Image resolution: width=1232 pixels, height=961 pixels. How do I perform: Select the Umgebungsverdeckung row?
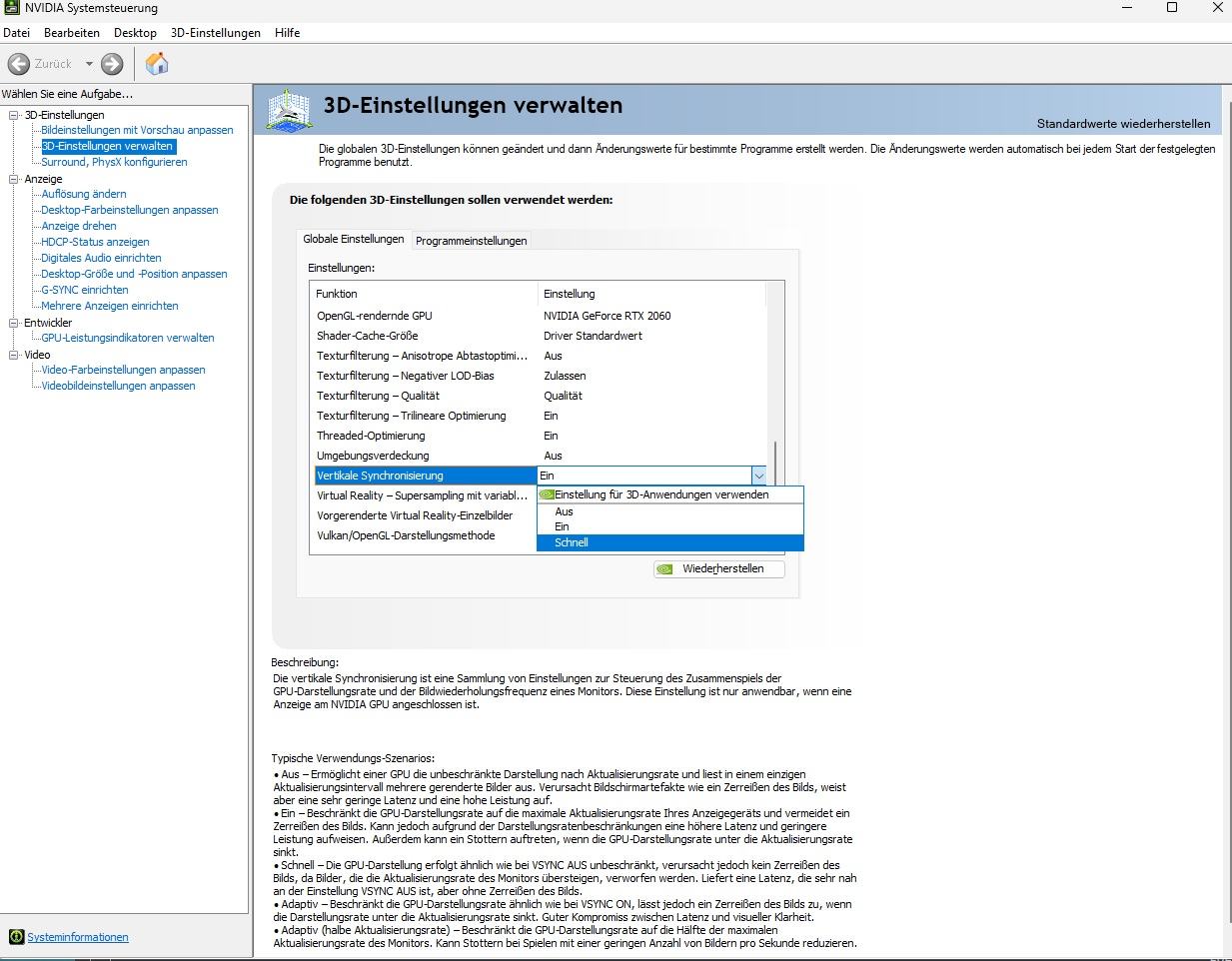click(540, 456)
